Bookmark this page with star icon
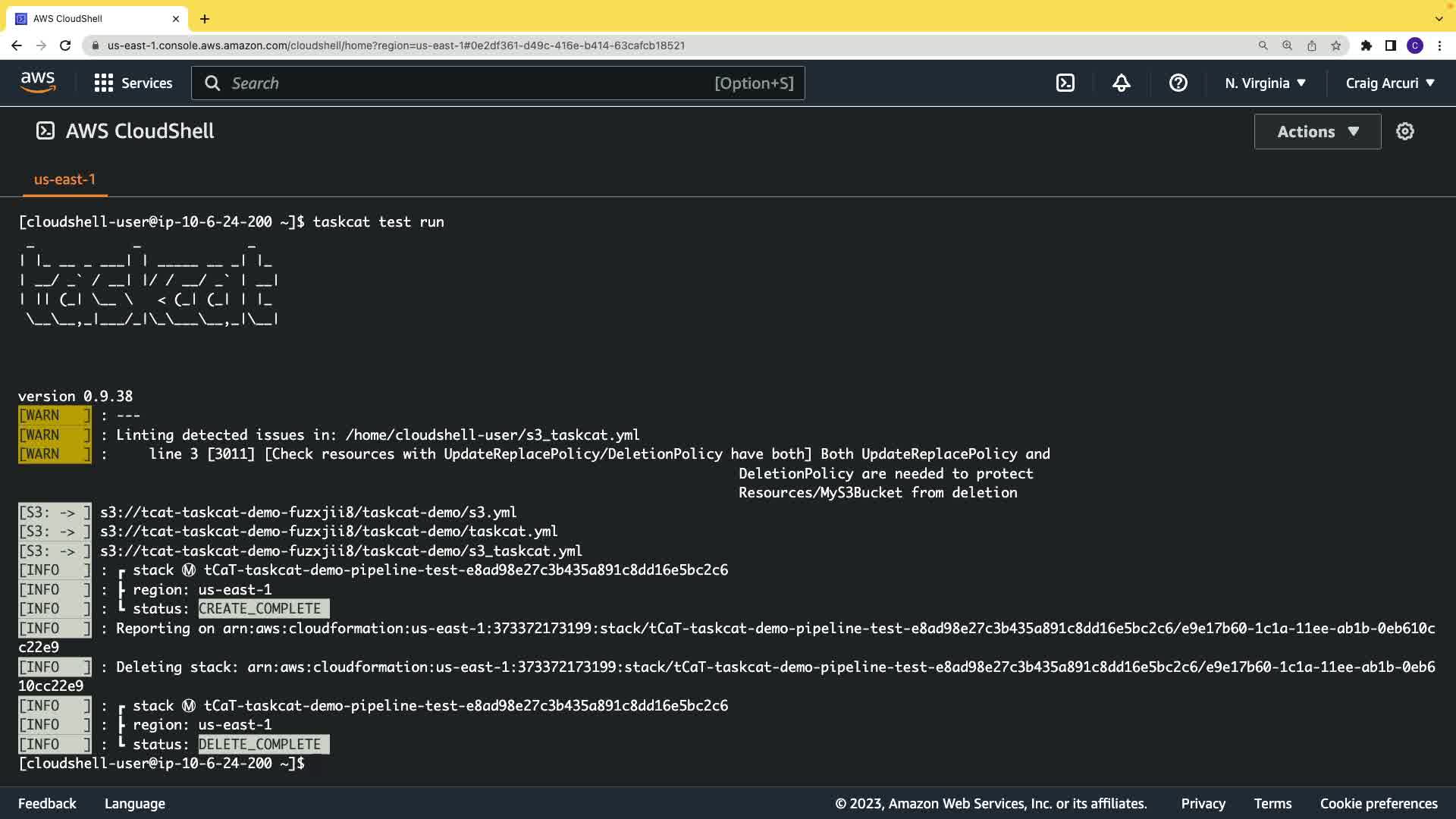Image resolution: width=1456 pixels, height=819 pixels. (1336, 45)
